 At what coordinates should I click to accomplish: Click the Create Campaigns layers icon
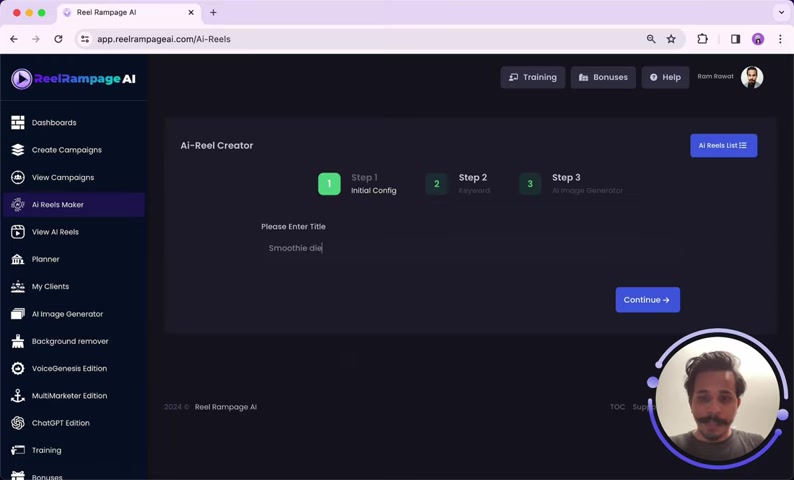coord(18,150)
